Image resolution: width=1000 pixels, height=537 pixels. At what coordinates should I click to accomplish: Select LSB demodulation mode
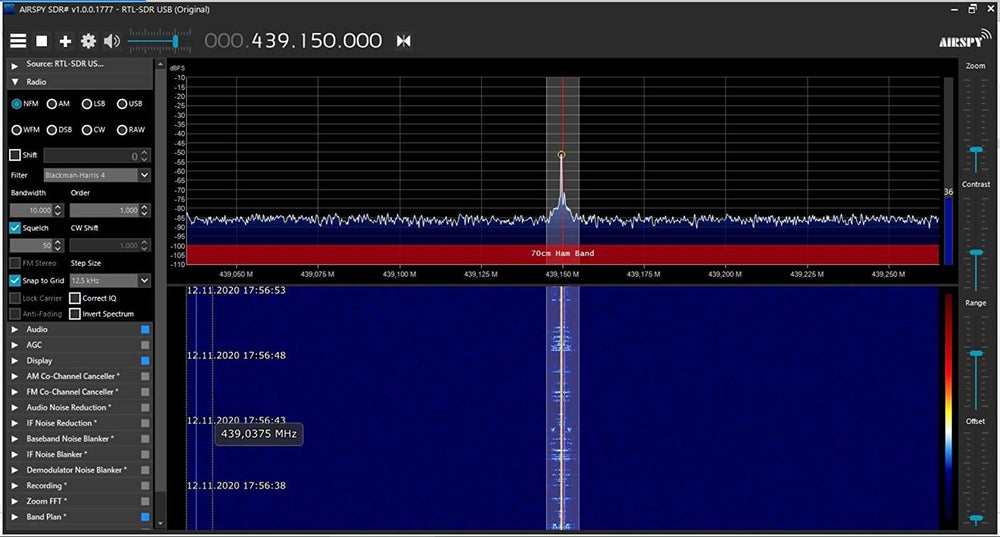point(87,103)
